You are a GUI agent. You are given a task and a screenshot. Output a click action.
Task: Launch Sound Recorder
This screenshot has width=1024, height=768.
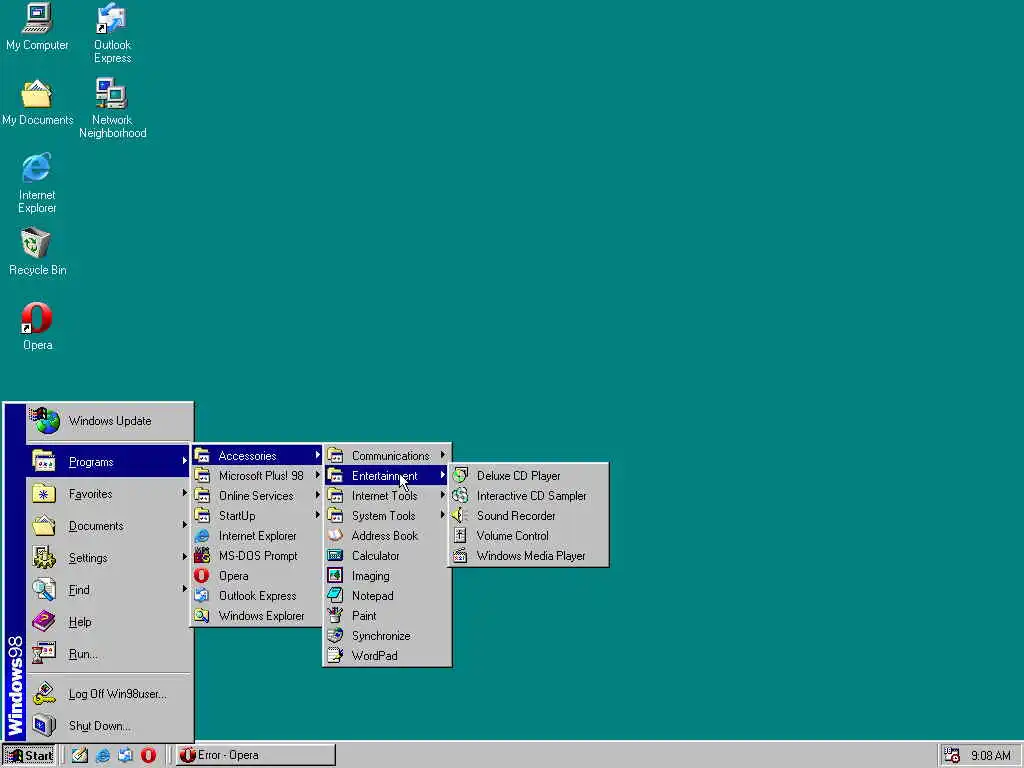tap(529, 516)
